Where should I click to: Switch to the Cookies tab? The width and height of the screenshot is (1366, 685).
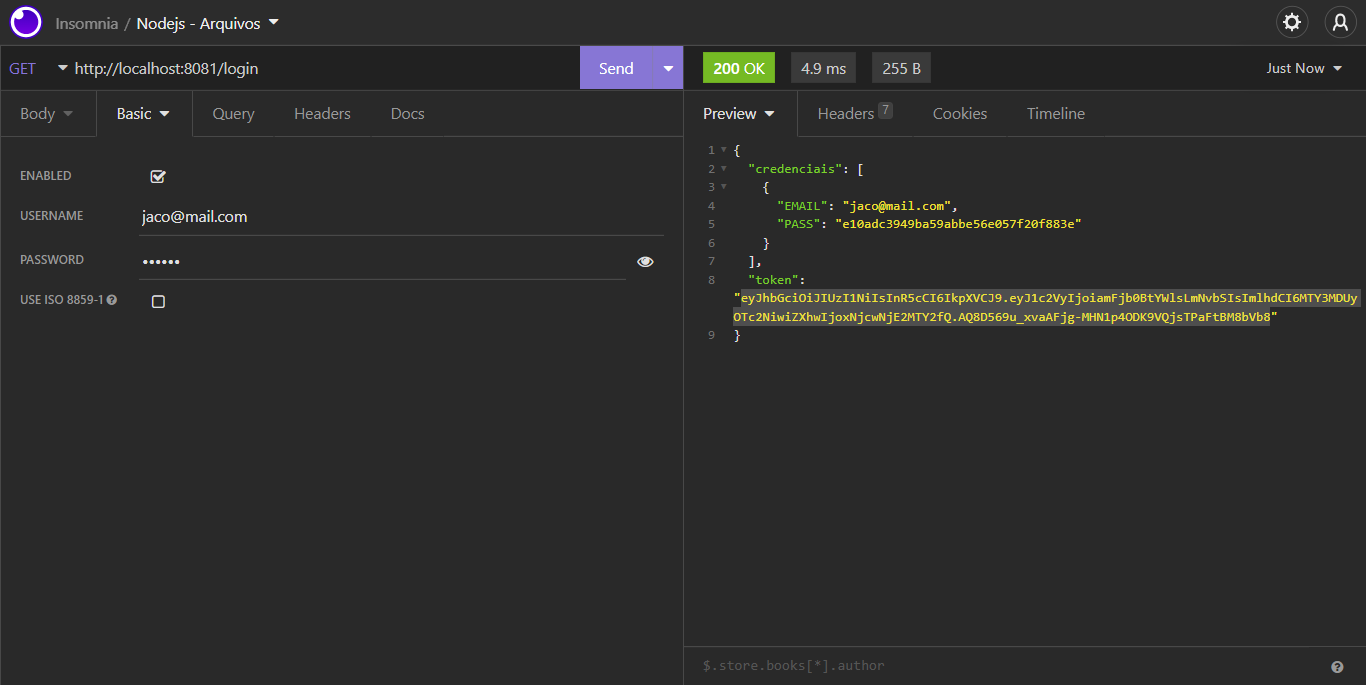(x=960, y=113)
